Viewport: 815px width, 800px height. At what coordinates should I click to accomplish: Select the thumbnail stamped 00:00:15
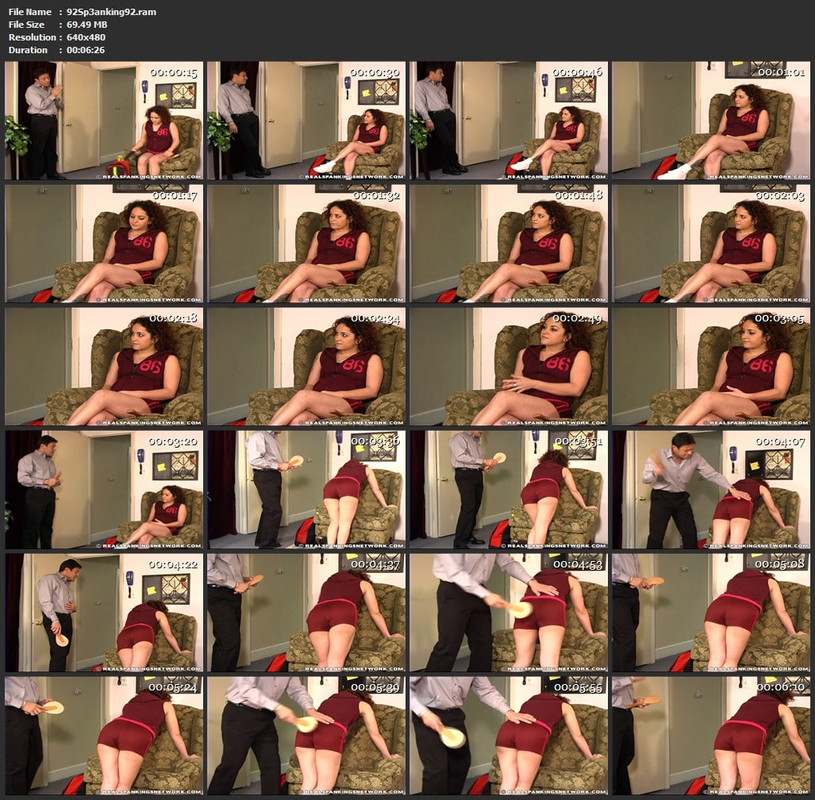[104, 121]
